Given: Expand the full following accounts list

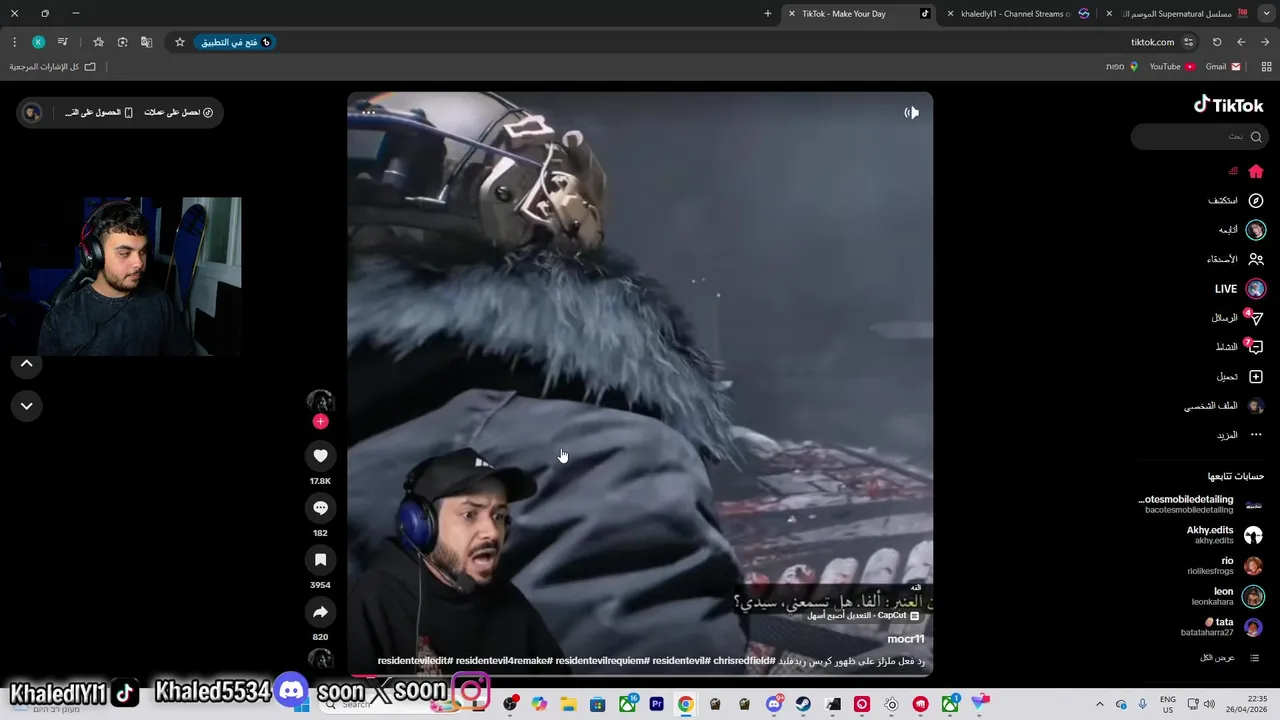Looking at the screenshot, I should 1230,658.
